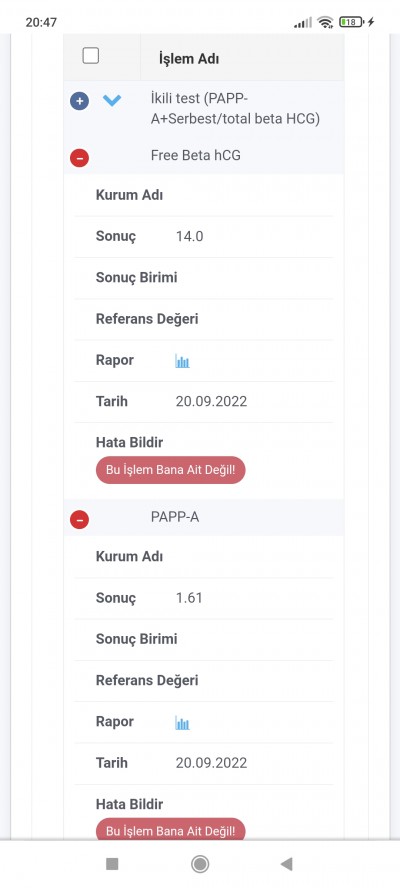
Task: Tick the select-all checkbox in header
Action: [x=91, y=56]
